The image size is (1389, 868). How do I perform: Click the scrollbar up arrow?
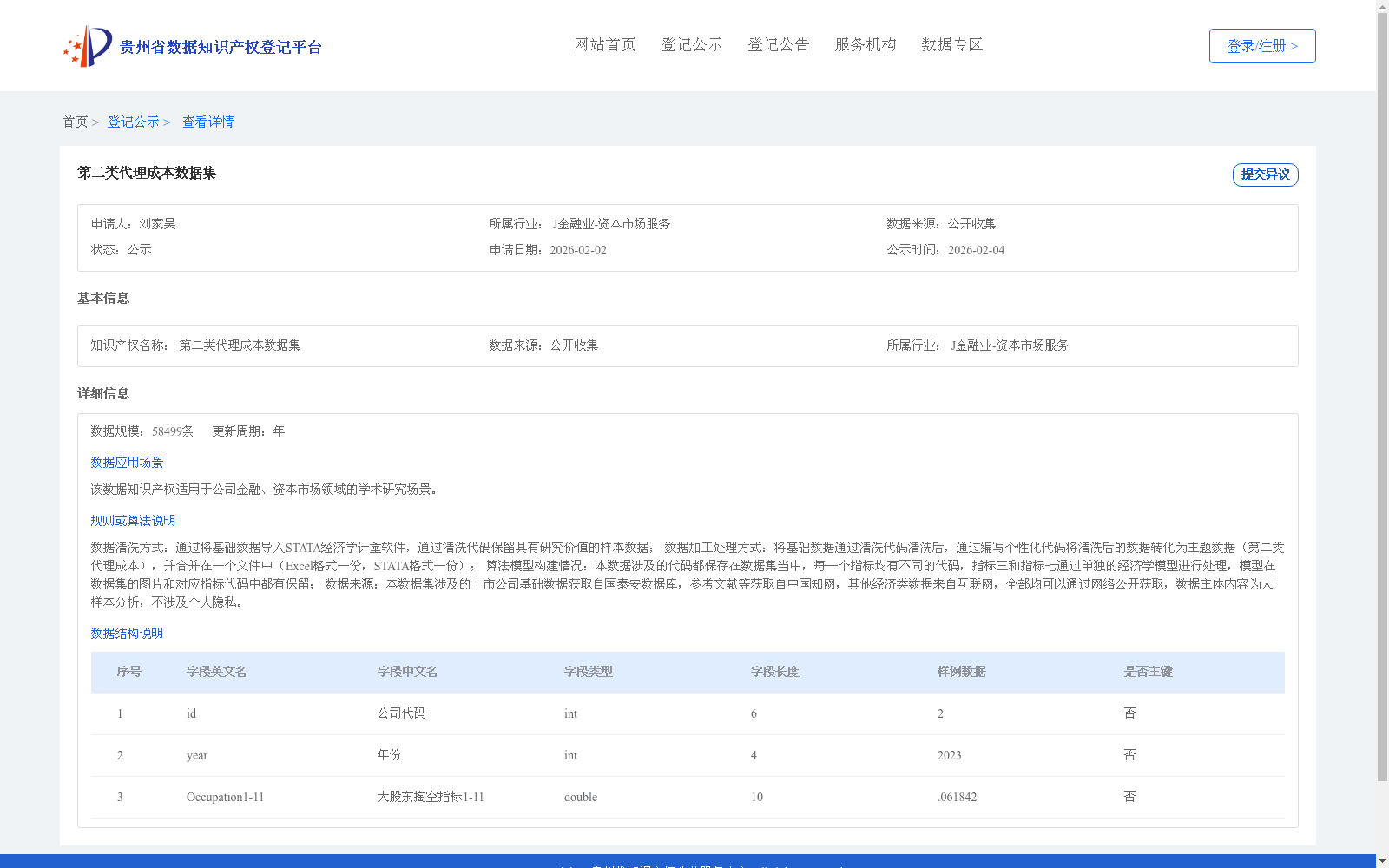pyautogui.click(x=1383, y=6)
